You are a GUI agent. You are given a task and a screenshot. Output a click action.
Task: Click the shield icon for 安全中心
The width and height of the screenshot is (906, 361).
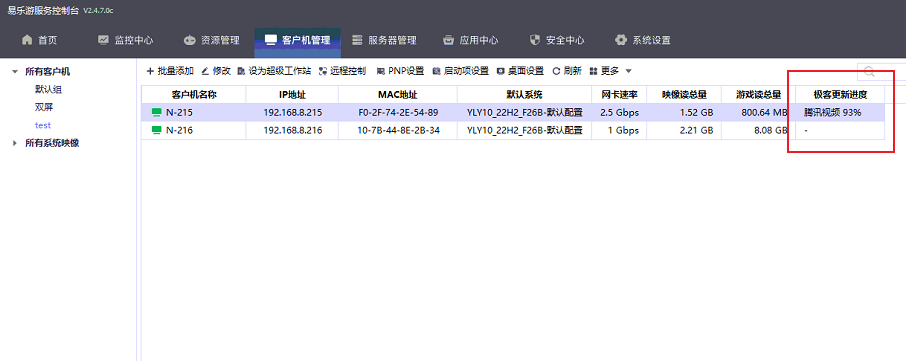point(534,40)
